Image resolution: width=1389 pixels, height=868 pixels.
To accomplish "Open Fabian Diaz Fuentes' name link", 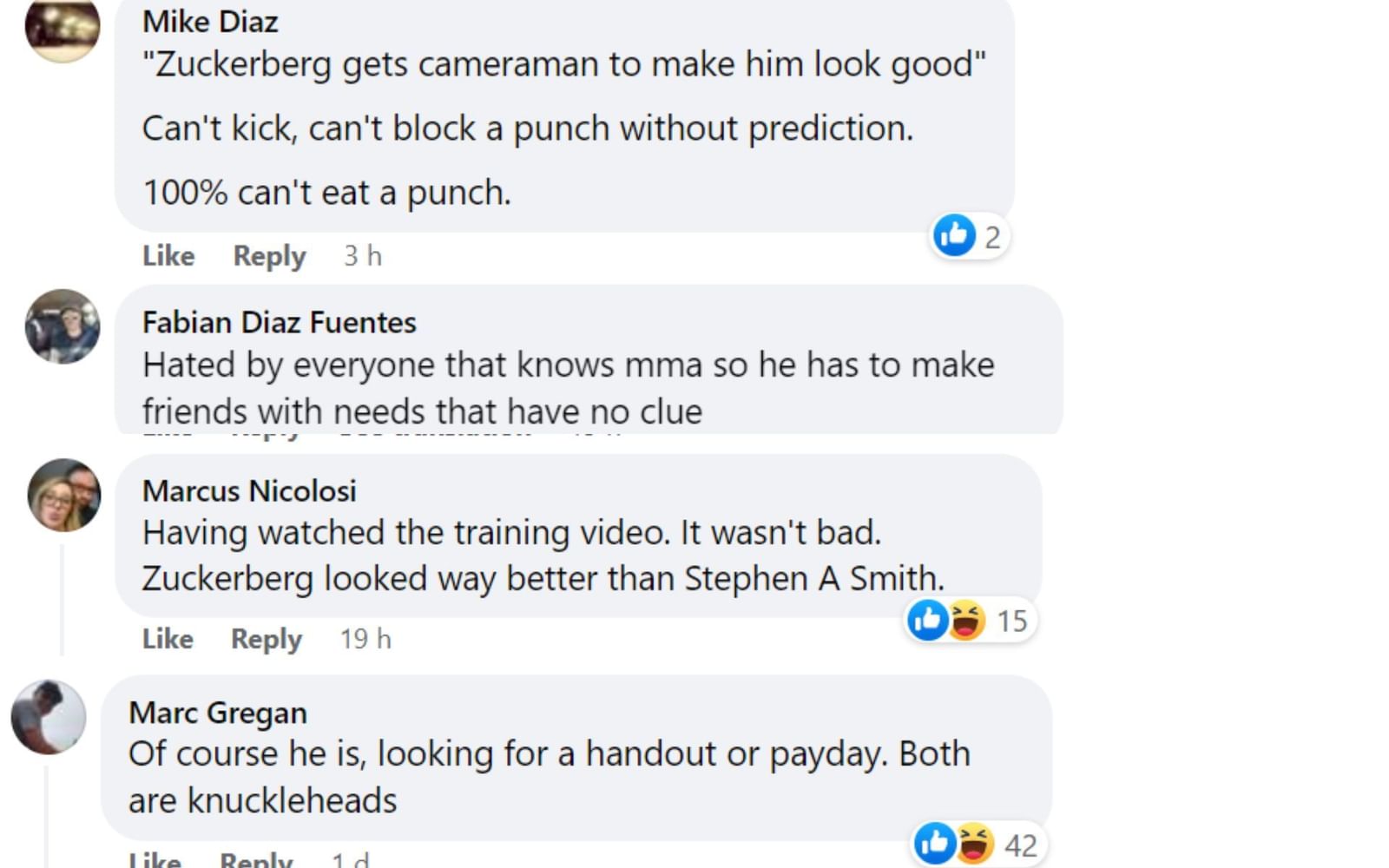I will pos(280,322).
